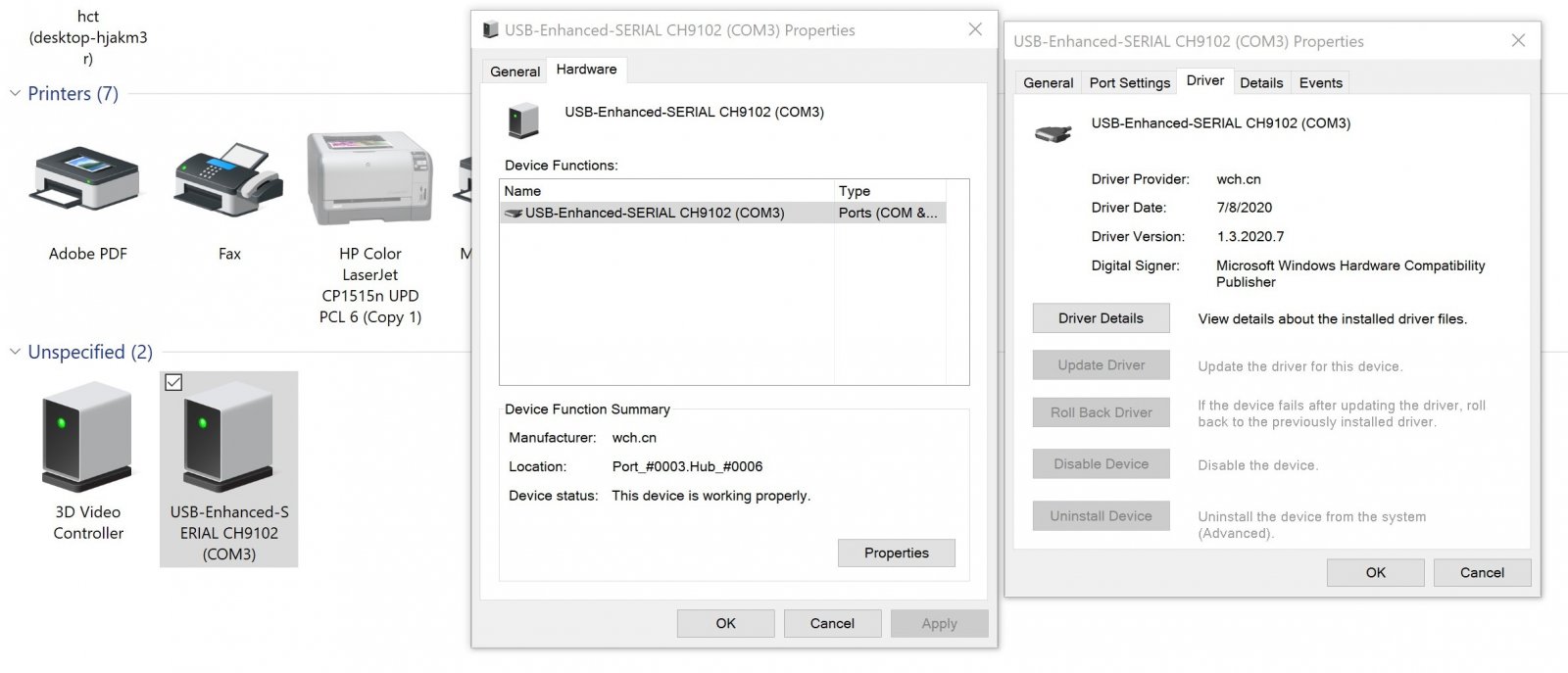Collapse the Printers (7) group

point(15,94)
